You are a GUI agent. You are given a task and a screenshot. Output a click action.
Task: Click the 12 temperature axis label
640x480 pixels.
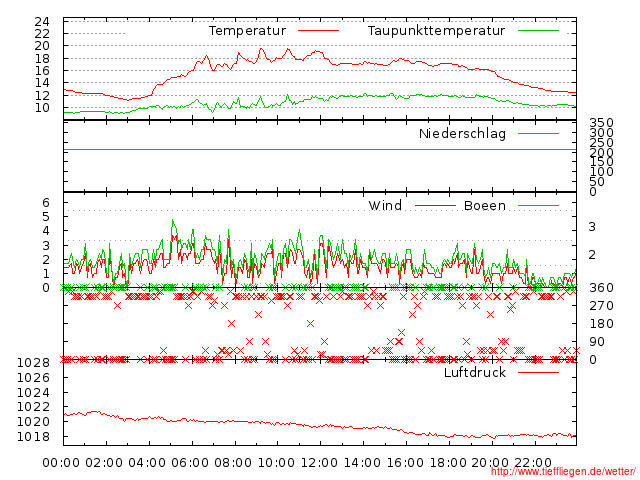(x=42, y=96)
